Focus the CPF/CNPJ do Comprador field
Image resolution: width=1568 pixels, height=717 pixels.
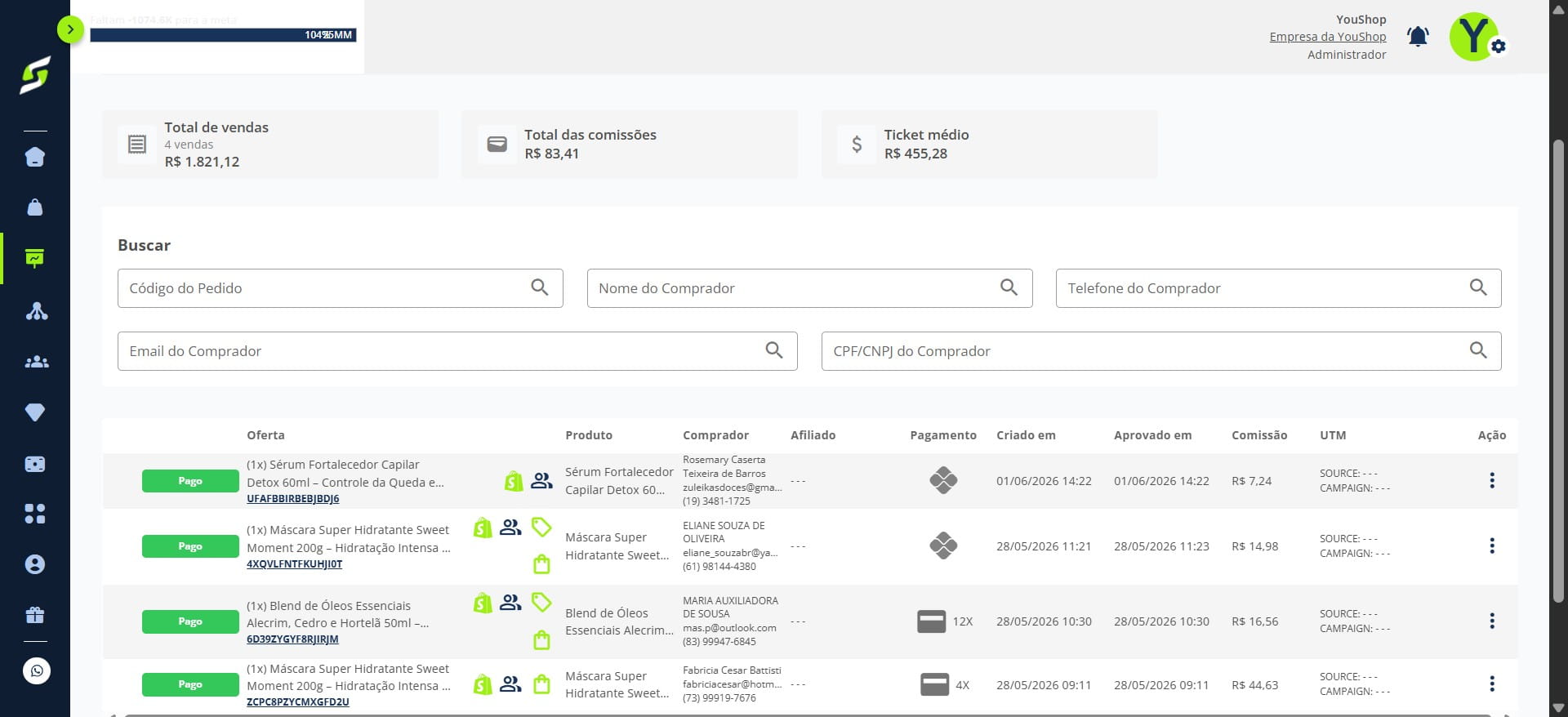click(x=1161, y=351)
